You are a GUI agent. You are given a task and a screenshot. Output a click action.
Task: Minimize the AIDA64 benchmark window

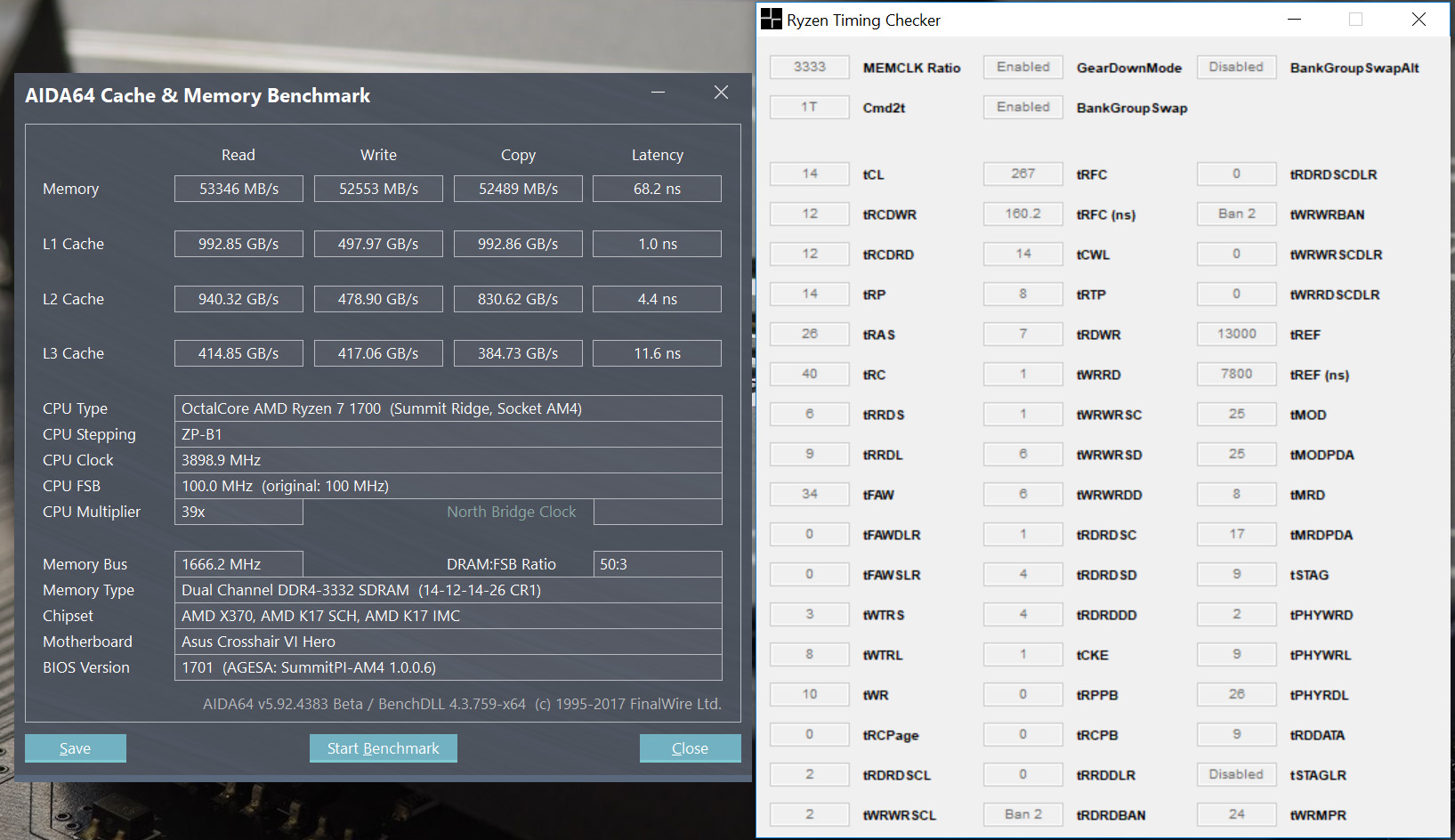click(659, 93)
